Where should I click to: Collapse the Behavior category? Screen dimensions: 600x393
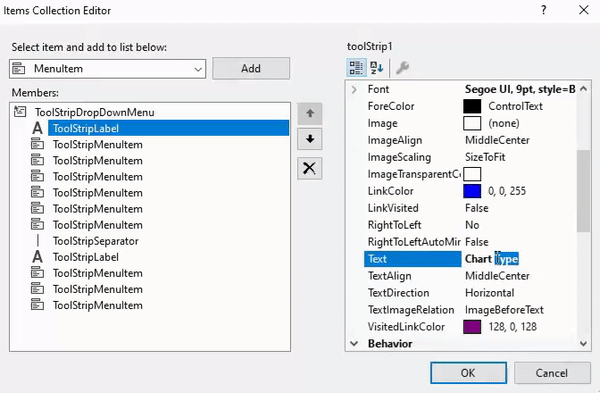(354, 344)
